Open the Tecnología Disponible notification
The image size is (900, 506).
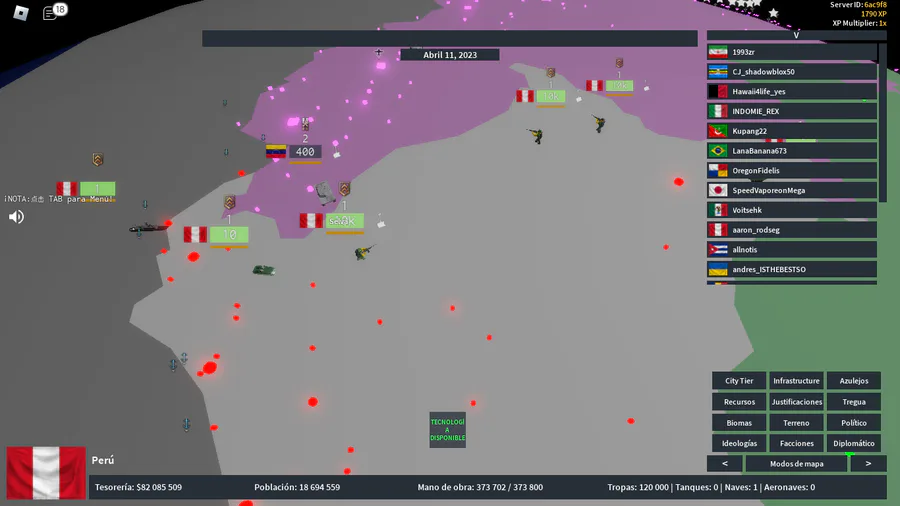pyautogui.click(x=447, y=430)
